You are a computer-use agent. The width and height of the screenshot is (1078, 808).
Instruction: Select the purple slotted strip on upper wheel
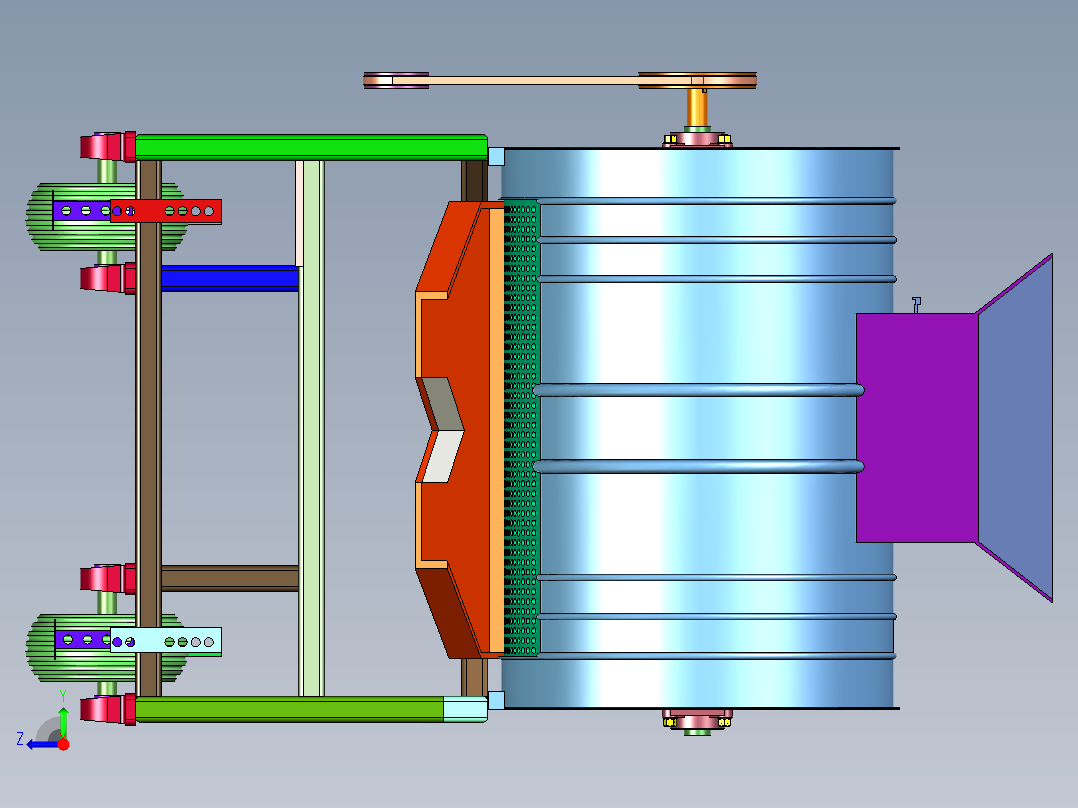pyautogui.click(x=82, y=210)
